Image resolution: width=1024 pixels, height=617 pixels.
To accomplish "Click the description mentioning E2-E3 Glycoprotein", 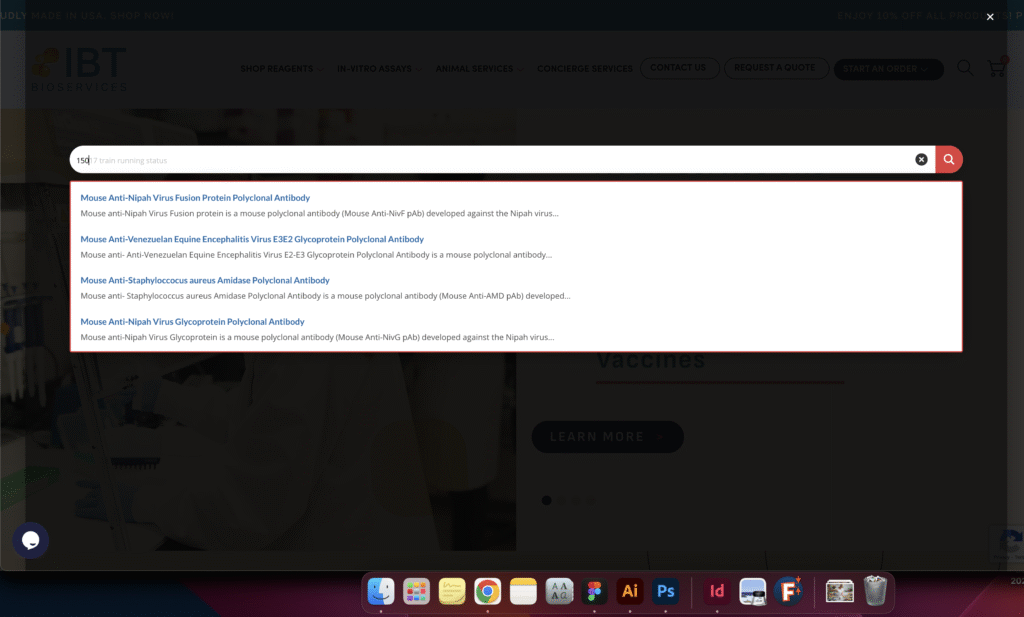I will pos(316,255).
